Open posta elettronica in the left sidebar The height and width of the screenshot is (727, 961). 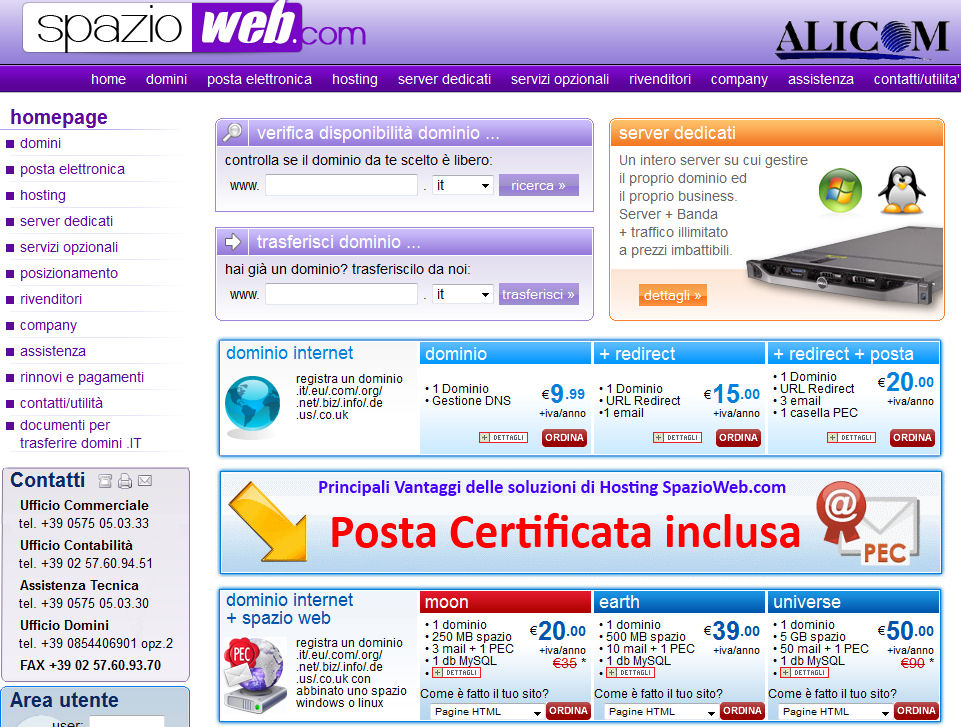72,169
